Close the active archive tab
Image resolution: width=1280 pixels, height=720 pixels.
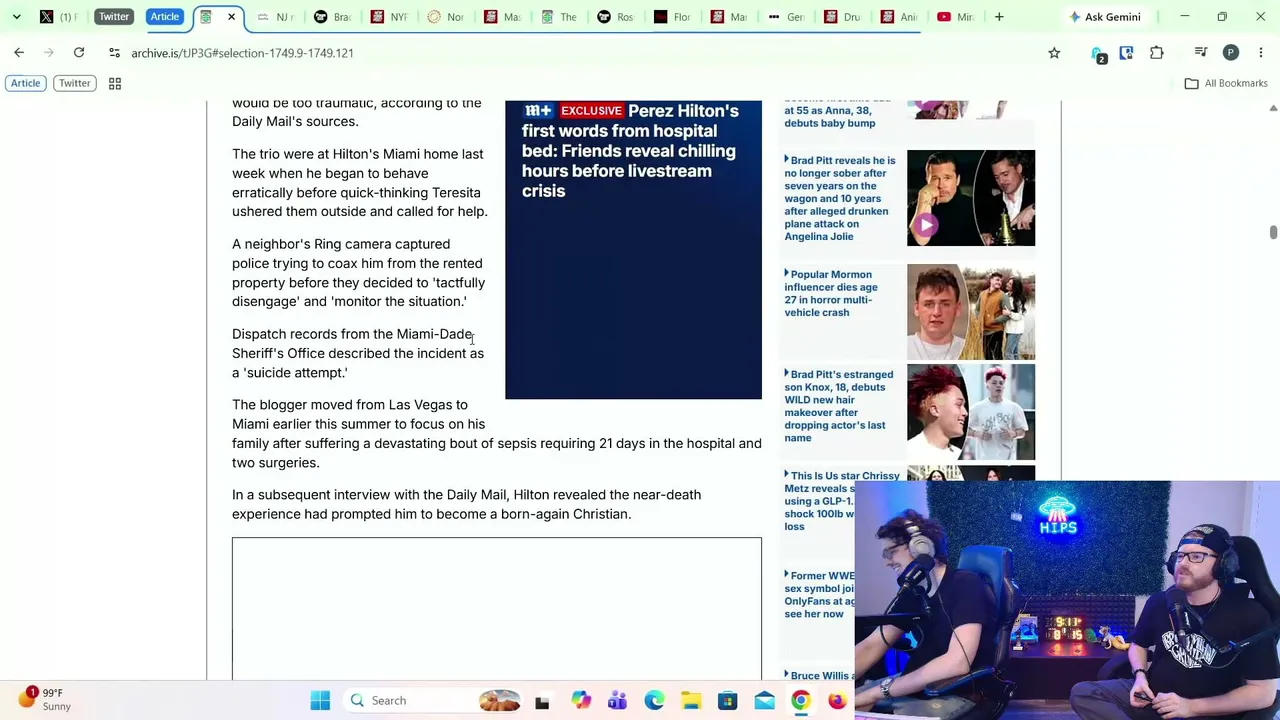tap(231, 17)
